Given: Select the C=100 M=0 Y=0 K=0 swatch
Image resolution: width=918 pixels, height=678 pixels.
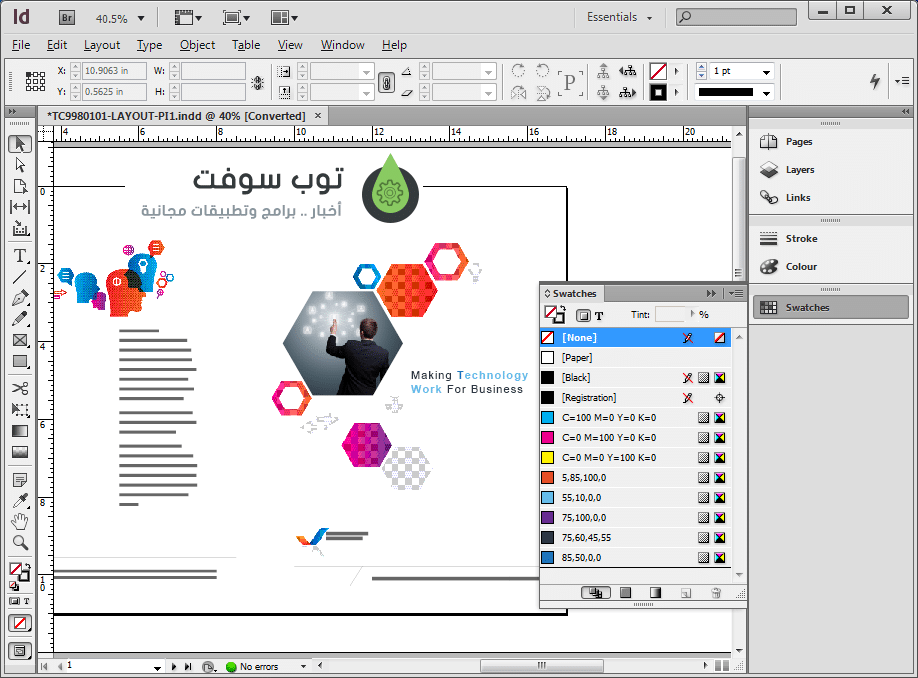Looking at the screenshot, I should coord(635,417).
